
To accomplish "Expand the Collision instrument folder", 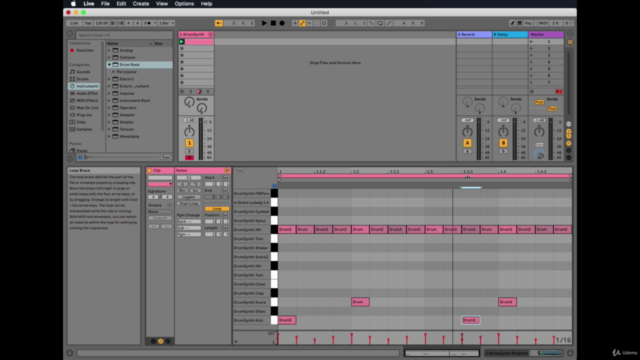I will click(x=109, y=58).
